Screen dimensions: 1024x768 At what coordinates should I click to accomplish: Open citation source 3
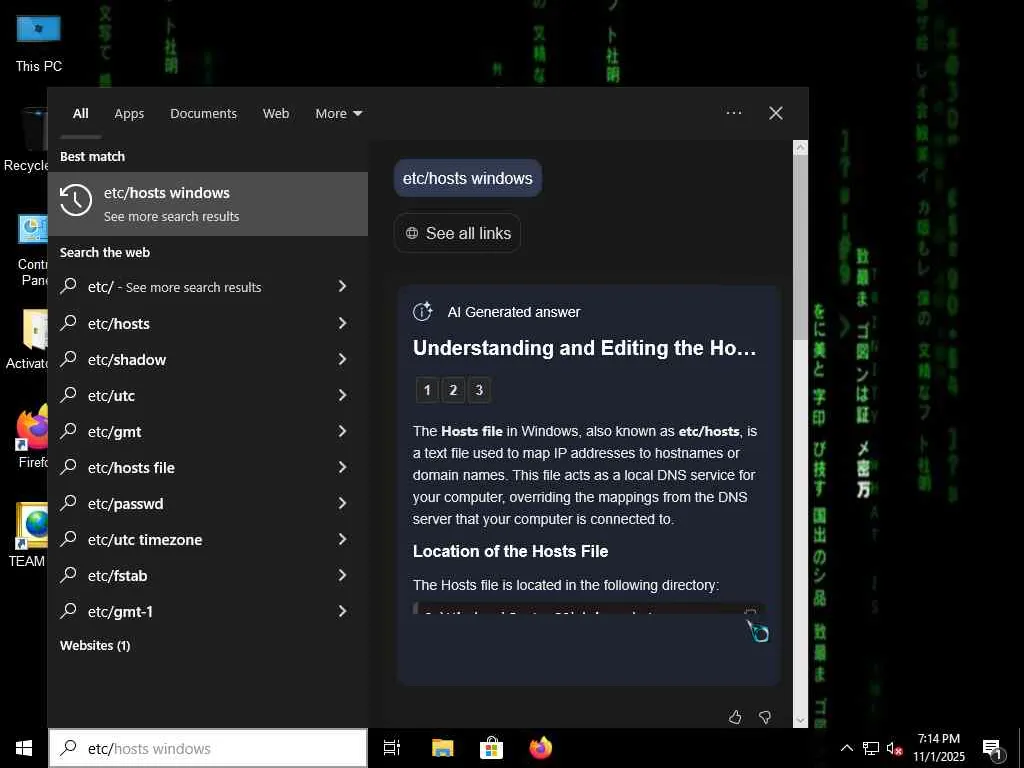tap(479, 390)
